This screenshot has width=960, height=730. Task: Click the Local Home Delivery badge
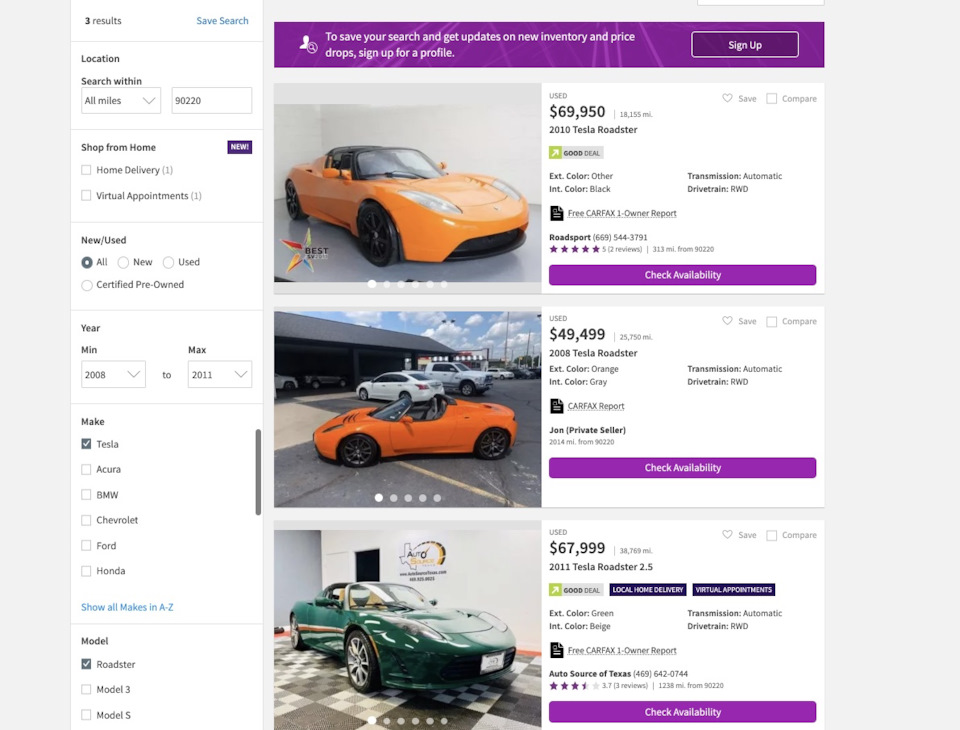coord(648,590)
